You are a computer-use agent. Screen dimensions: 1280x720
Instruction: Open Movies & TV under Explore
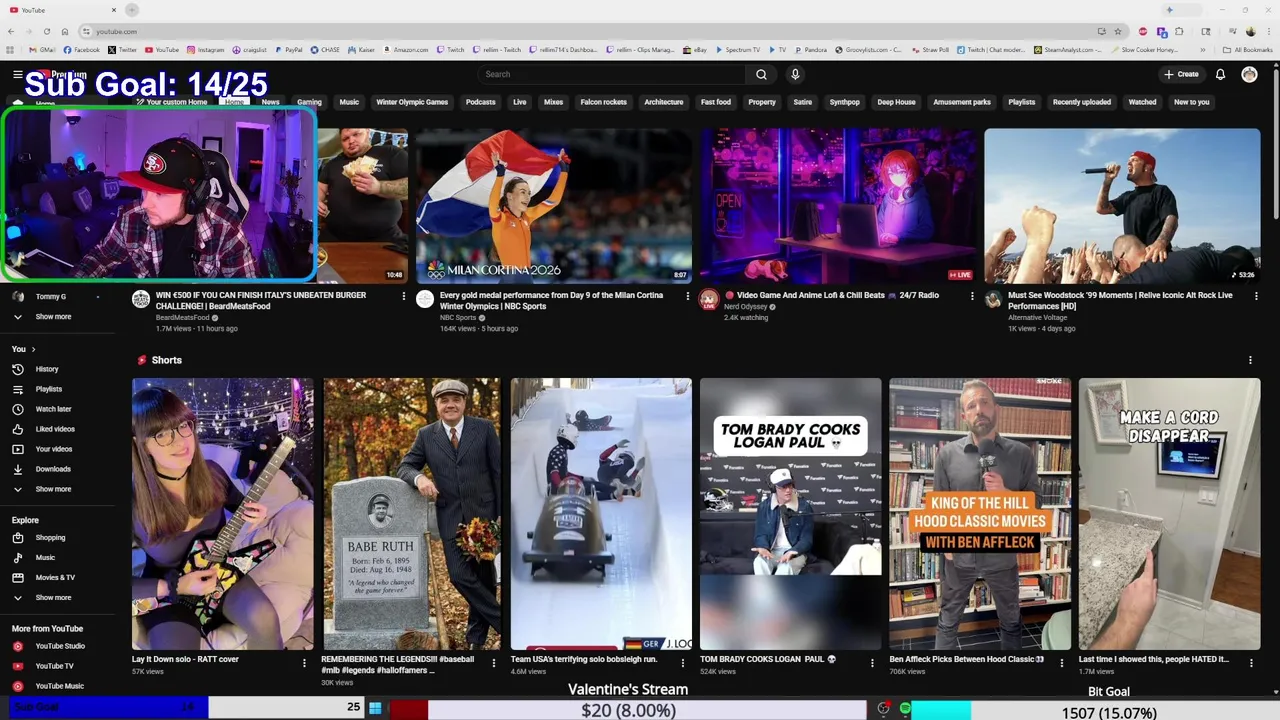(55, 578)
